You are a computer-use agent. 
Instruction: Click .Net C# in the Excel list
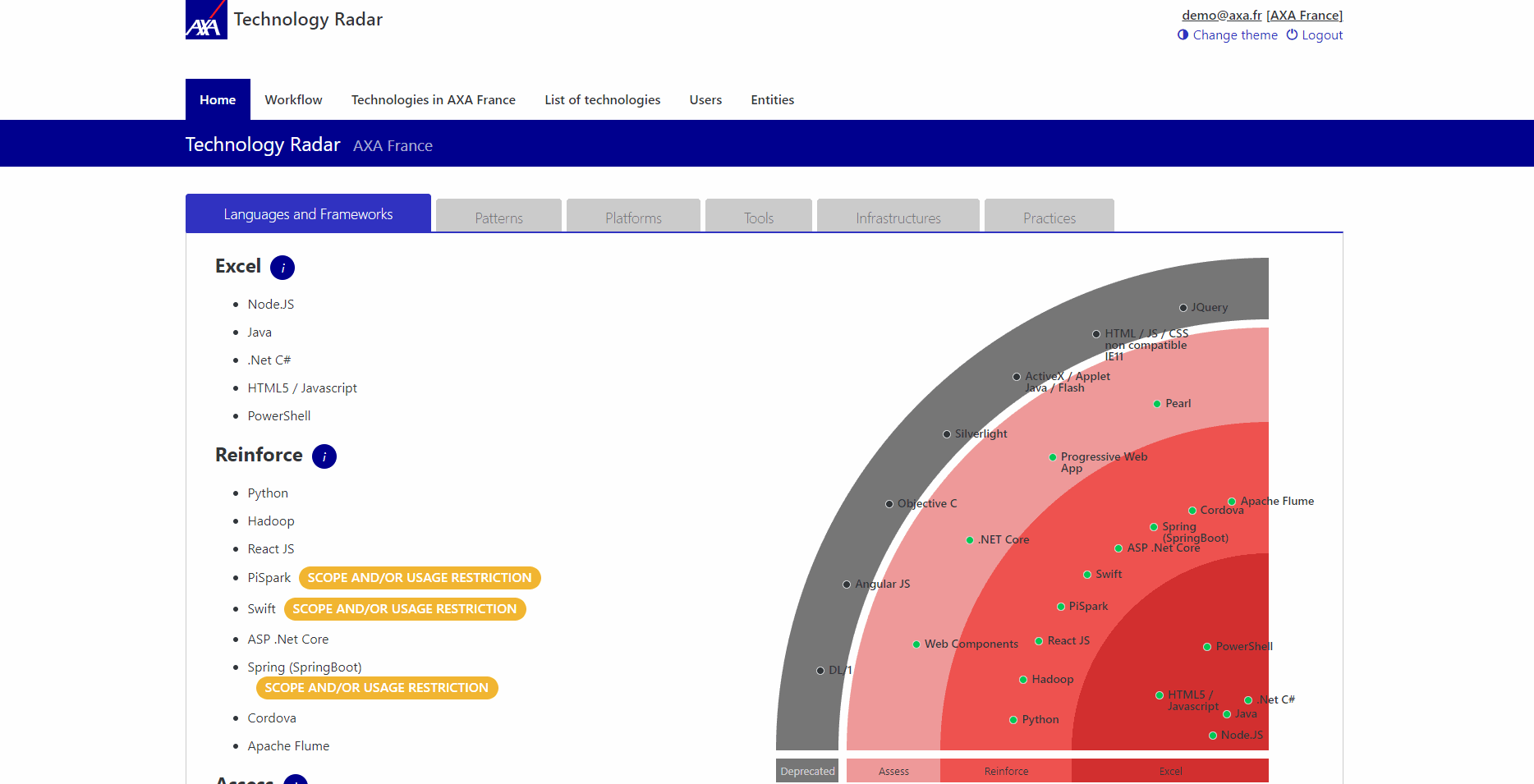(x=269, y=360)
